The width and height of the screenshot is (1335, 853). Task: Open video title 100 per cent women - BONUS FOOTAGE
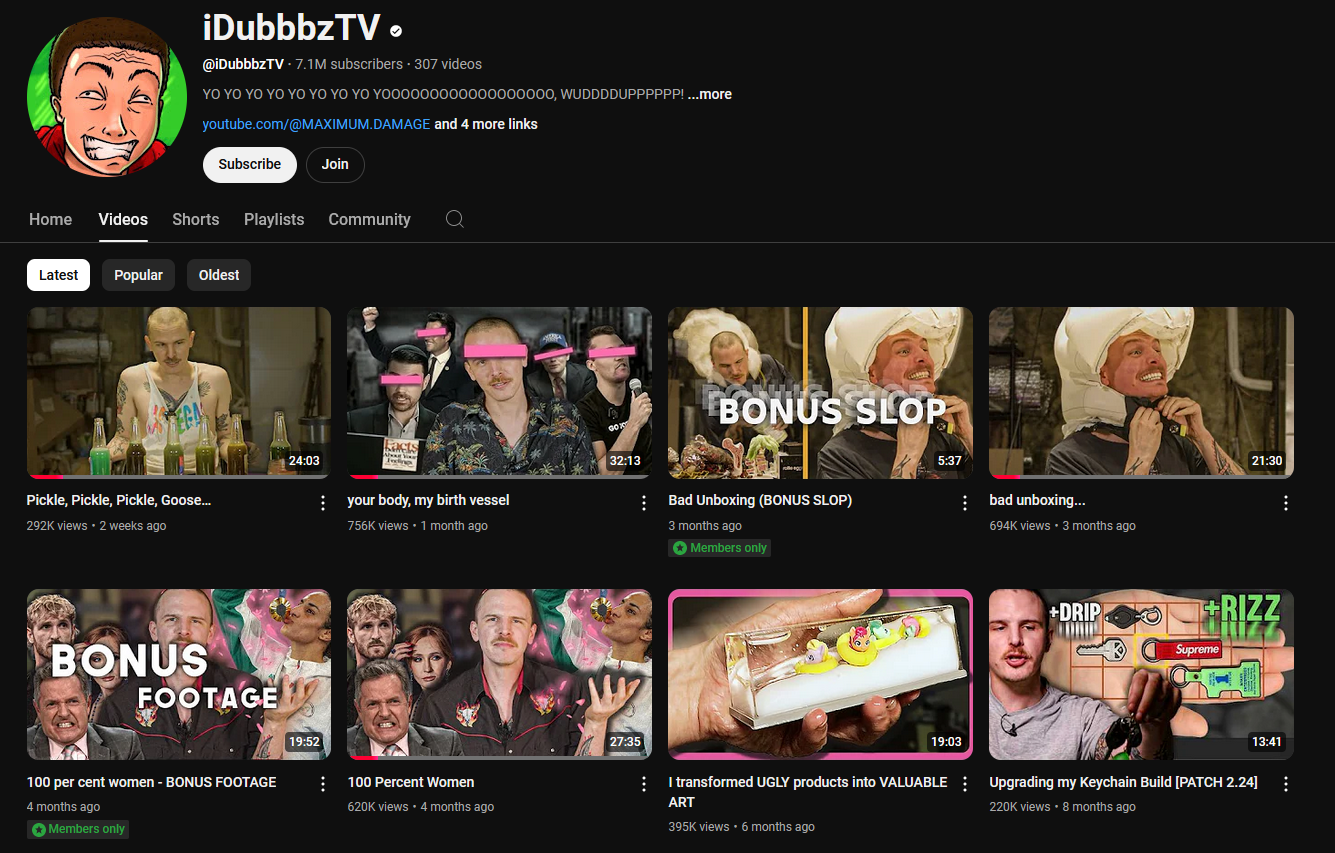pyautogui.click(x=152, y=782)
